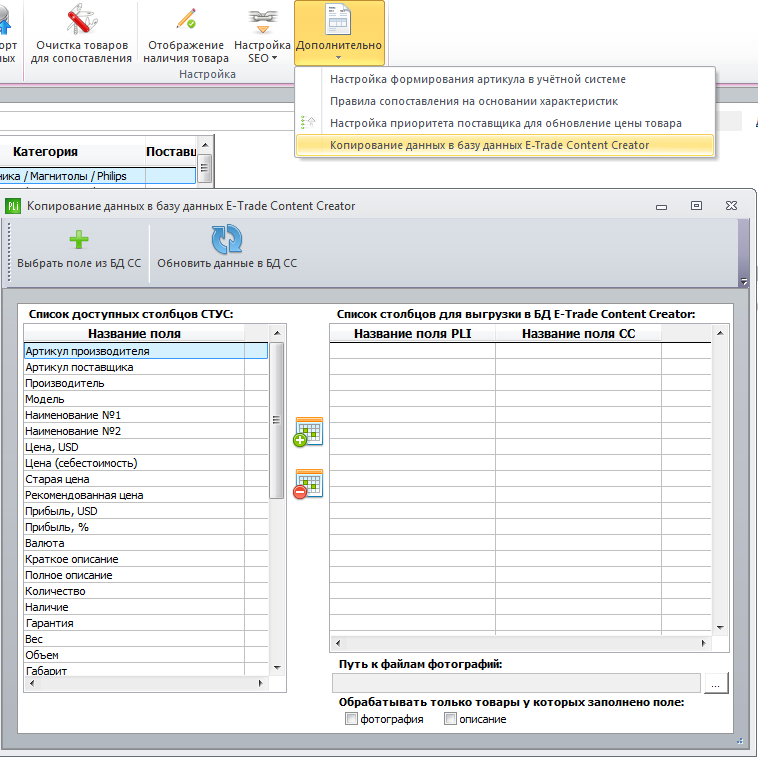Select Модель field row
The image size is (758, 757).
point(146,399)
